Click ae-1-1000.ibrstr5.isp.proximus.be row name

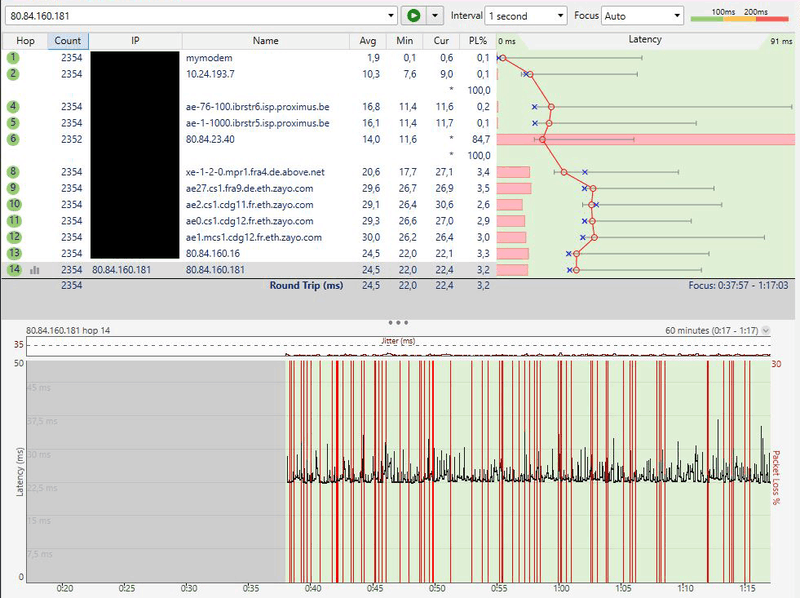[257, 123]
